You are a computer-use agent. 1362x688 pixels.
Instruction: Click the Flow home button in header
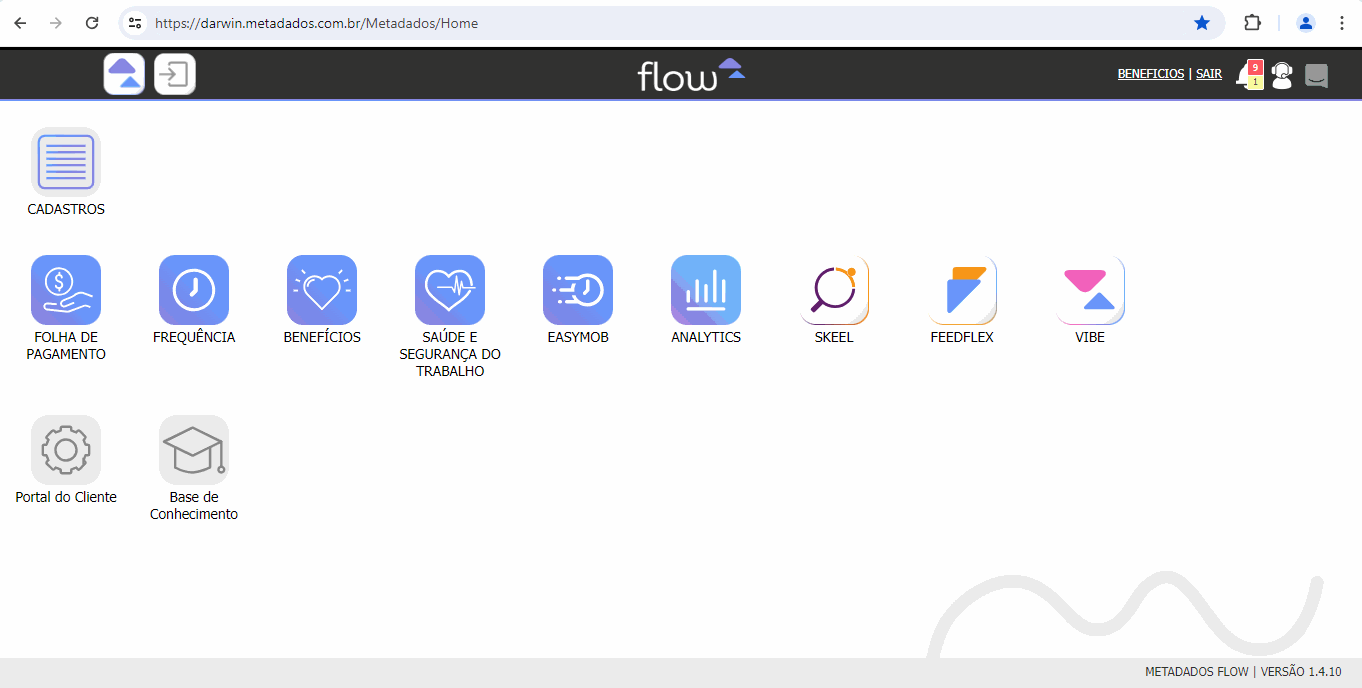(124, 74)
